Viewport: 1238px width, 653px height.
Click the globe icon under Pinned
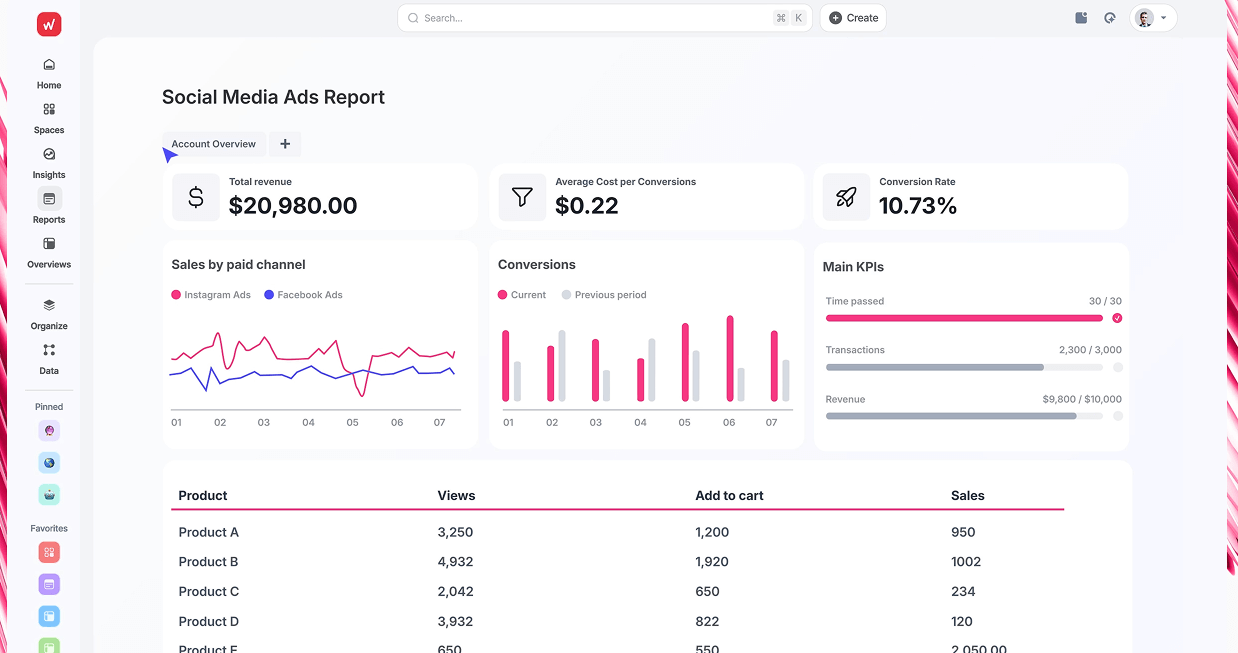tap(48, 462)
